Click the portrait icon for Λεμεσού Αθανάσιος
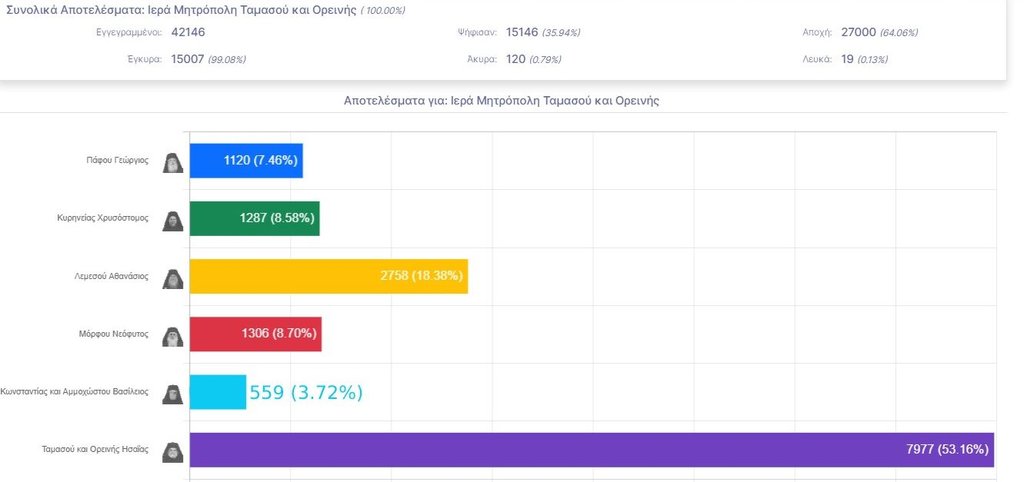 [173, 279]
